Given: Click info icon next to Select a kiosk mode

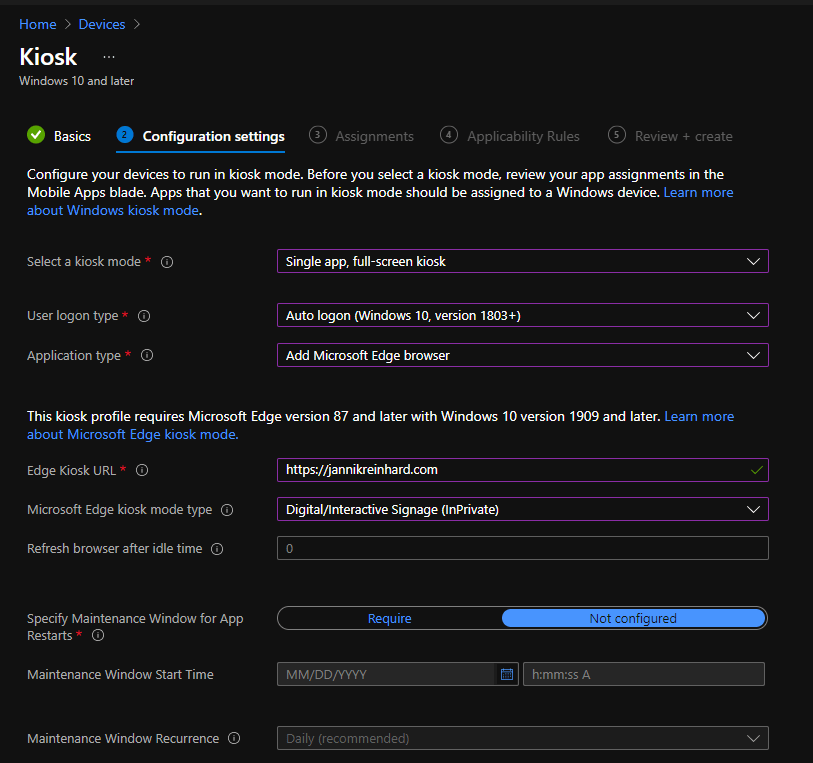Looking at the screenshot, I should click(167, 262).
